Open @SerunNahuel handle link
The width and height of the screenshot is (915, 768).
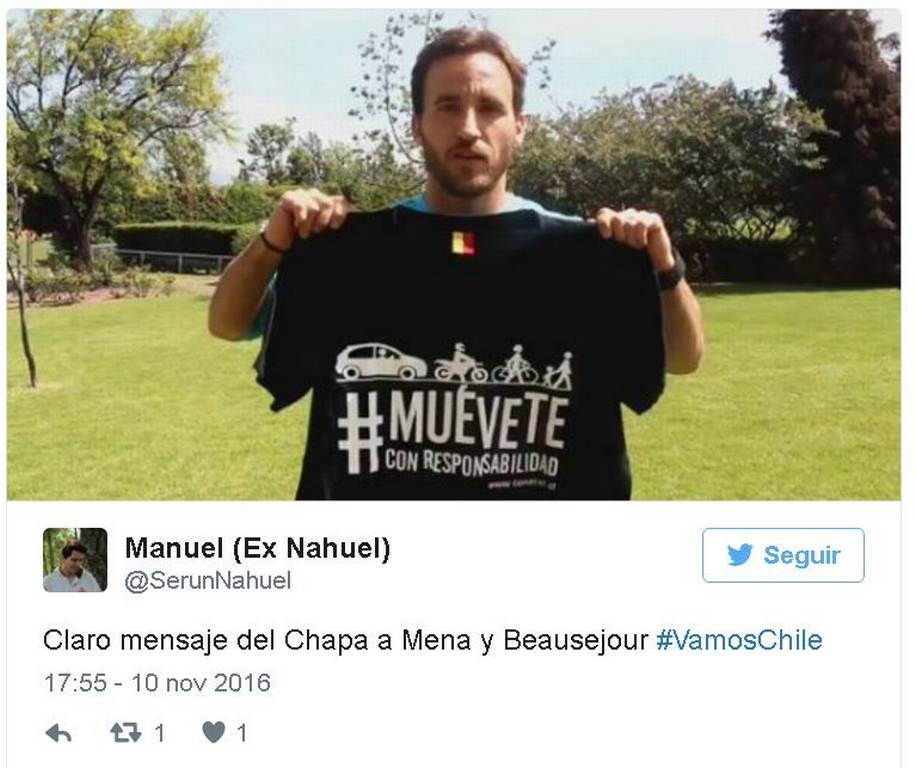[x=208, y=581]
